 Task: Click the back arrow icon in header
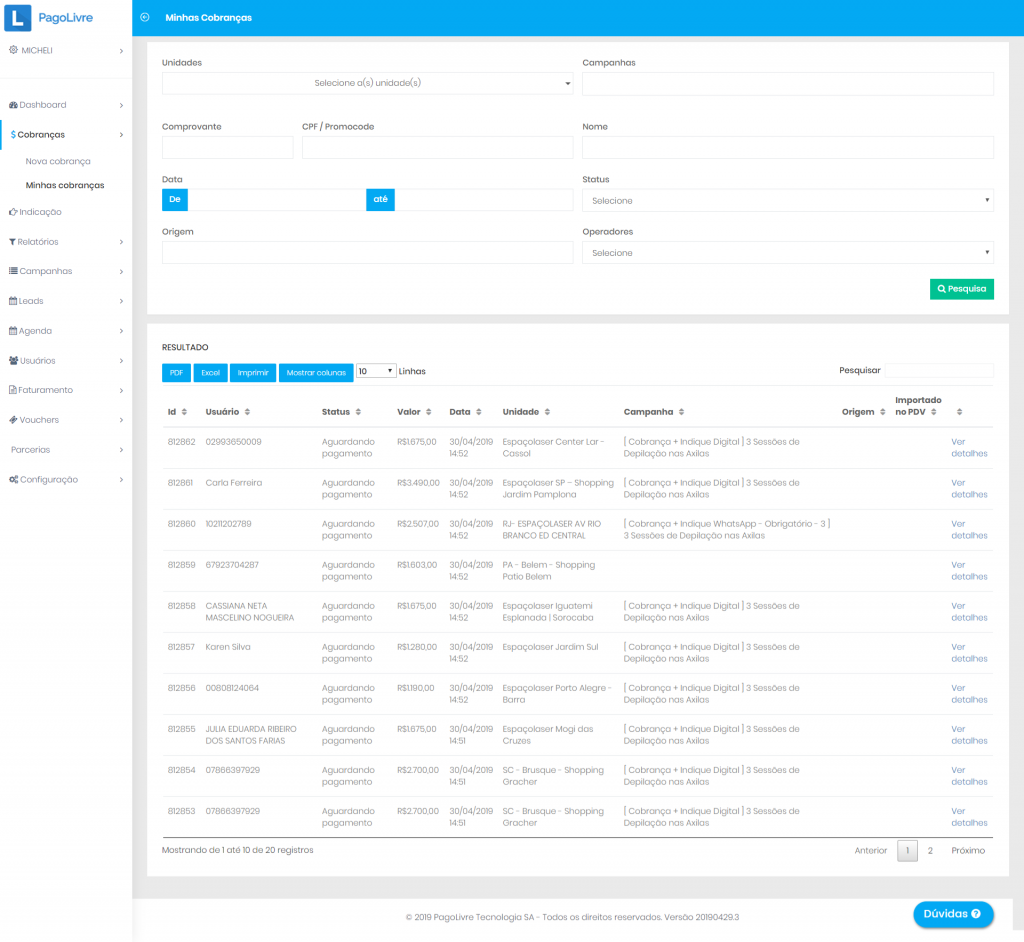(146, 18)
